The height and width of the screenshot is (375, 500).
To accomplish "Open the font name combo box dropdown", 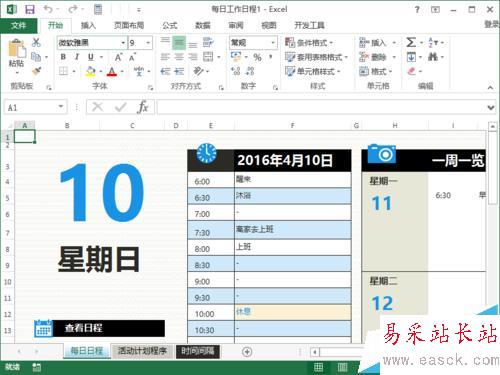I will pyautogui.click(x=123, y=43).
